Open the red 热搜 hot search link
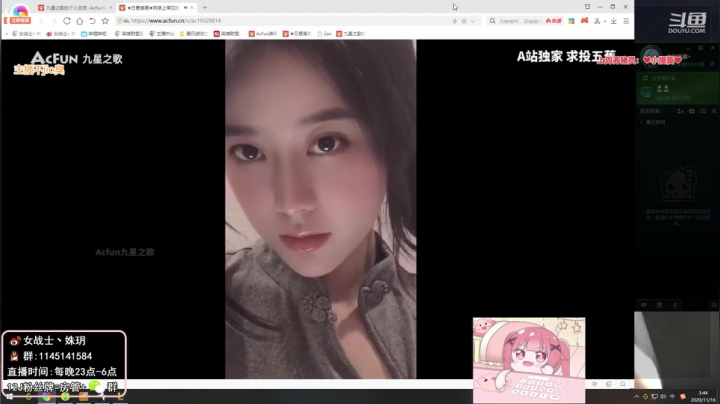The image size is (720, 404). (x=554, y=21)
